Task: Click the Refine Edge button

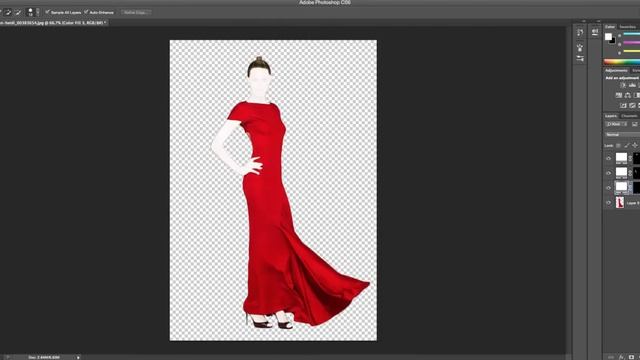Action: point(136,12)
